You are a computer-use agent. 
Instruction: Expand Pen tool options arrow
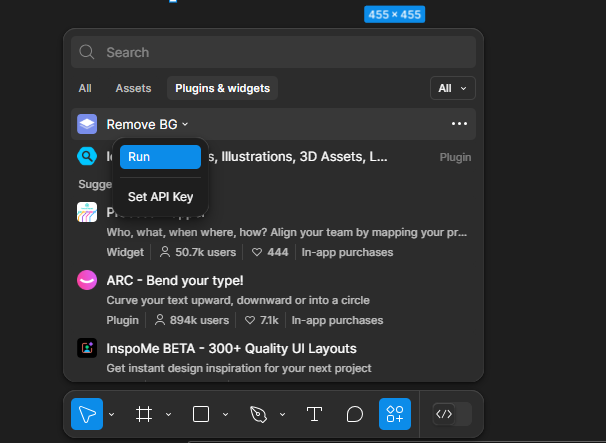coord(283,414)
